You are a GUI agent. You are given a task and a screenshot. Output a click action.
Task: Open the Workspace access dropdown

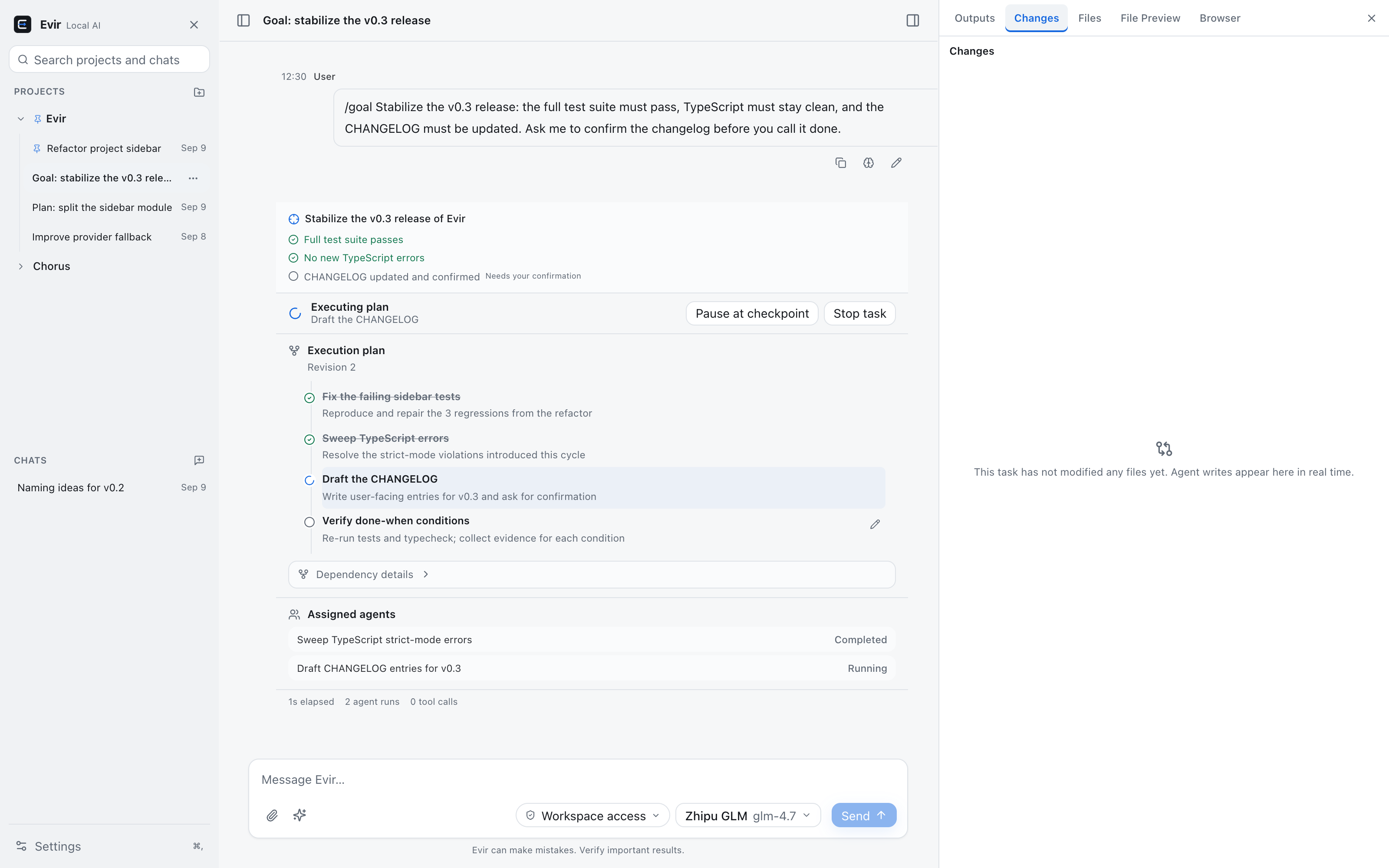(592, 815)
